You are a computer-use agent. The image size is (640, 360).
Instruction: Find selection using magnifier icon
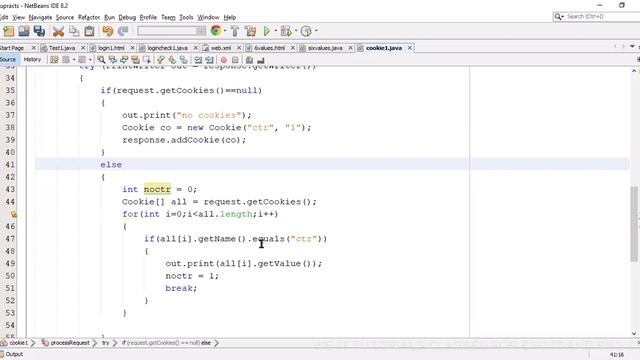101,60
